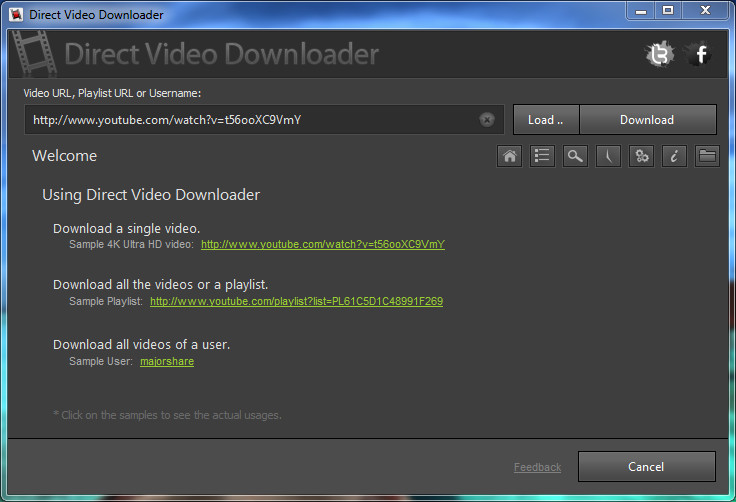Minimize the Direct Video Downloader window

pos(641,11)
